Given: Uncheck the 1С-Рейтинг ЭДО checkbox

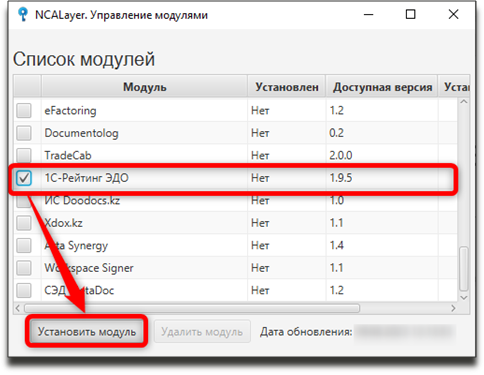Looking at the screenshot, I should (x=24, y=178).
